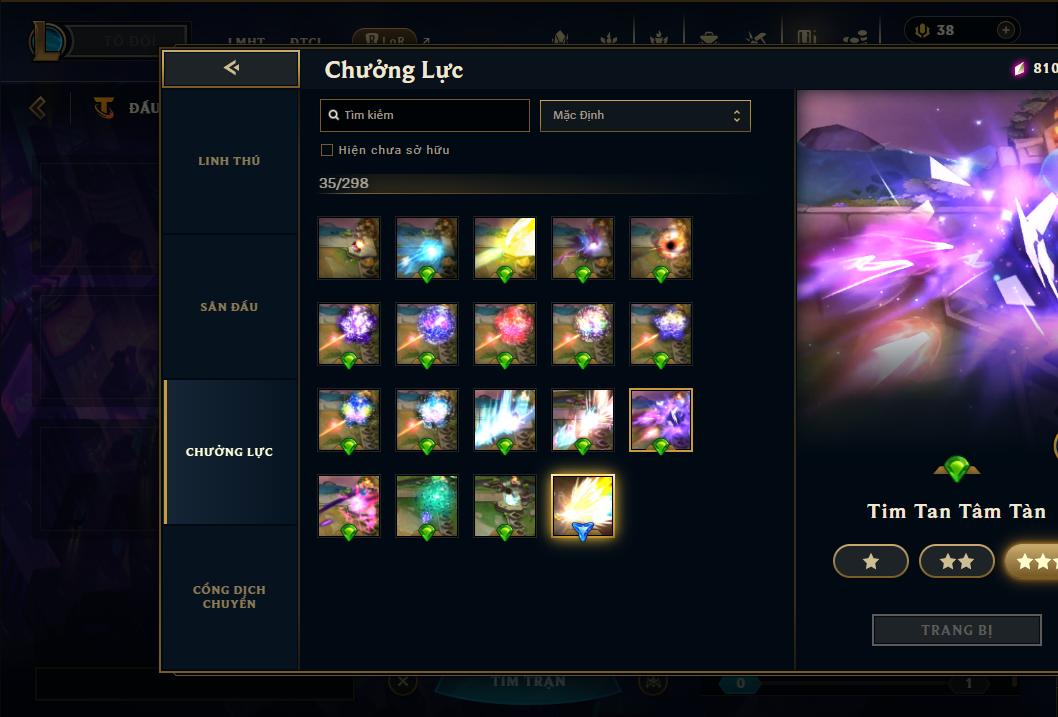This screenshot has height=717, width=1058.
Task: Choose the glowing yellow boom with blue gem
Action: (583, 506)
